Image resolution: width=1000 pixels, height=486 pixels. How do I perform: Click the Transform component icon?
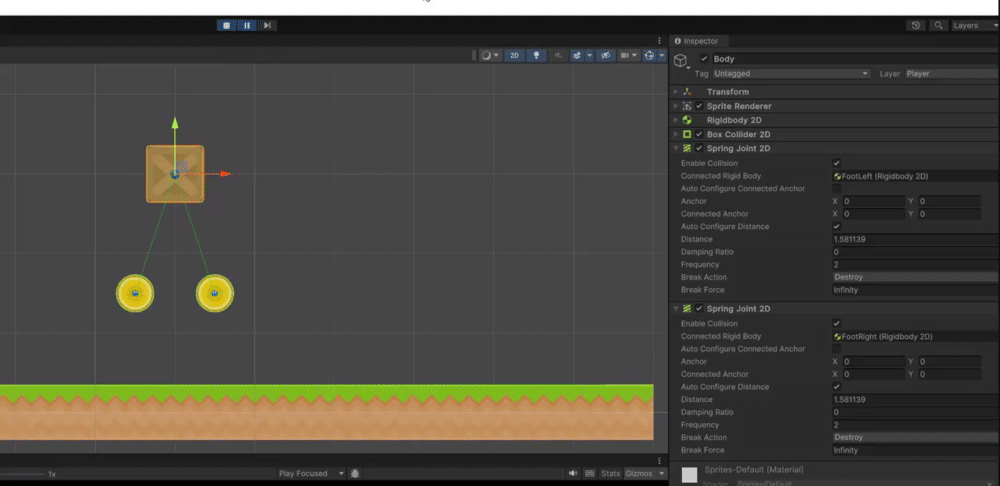tap(687, 92)
